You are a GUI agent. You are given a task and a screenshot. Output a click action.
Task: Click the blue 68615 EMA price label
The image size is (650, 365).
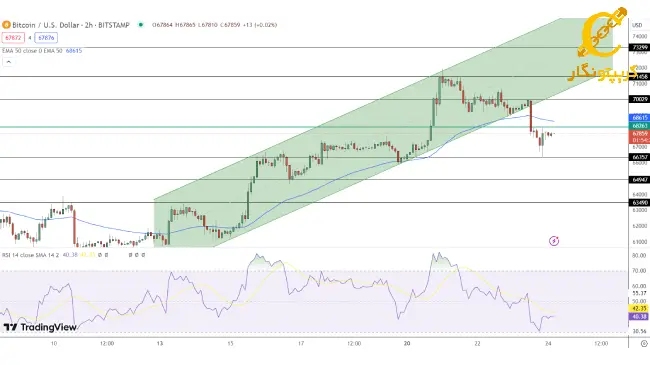tap(640, 118)
